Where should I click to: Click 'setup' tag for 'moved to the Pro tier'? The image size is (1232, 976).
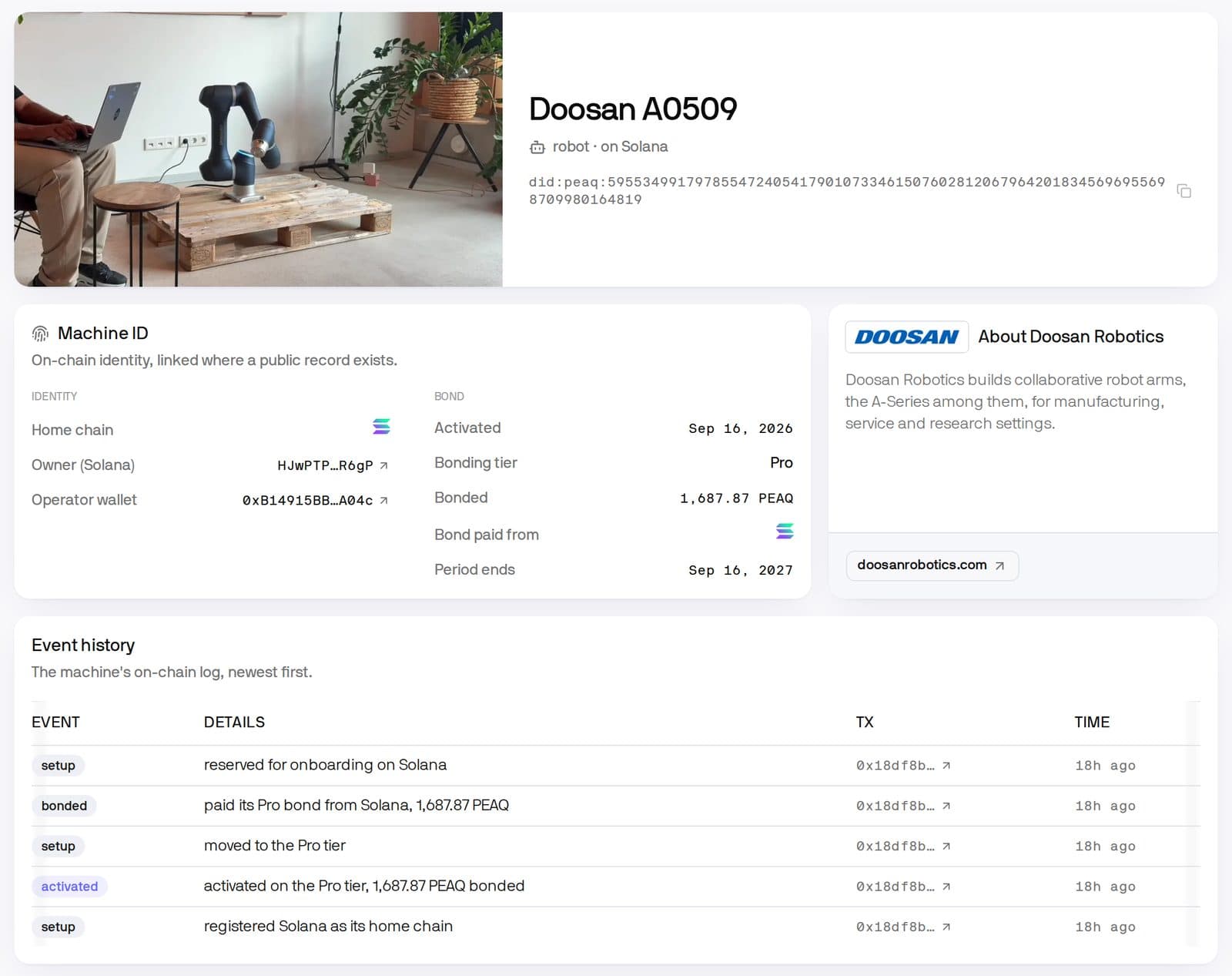tap(58, 846)
